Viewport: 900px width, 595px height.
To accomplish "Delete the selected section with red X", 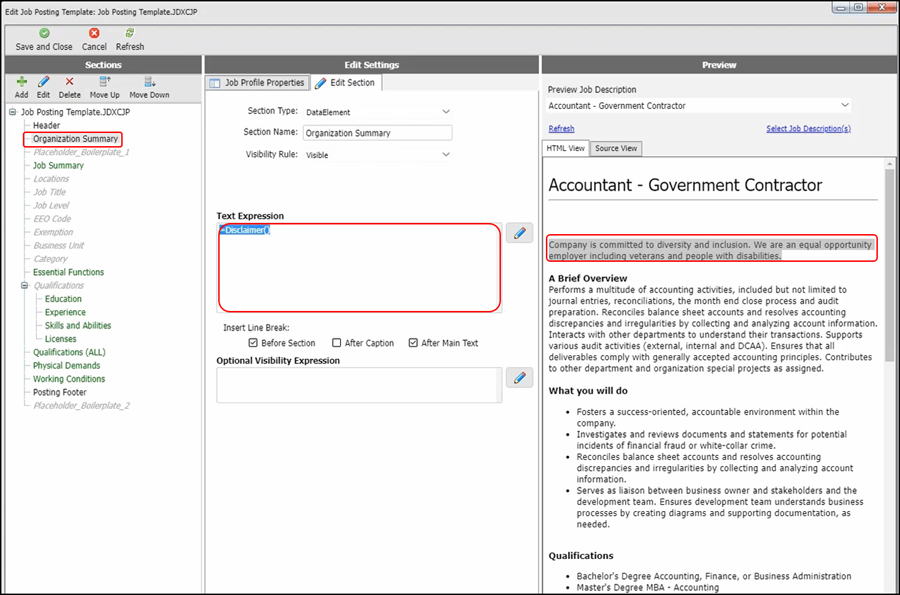I will pyautogui.click(x=69, y=82).
